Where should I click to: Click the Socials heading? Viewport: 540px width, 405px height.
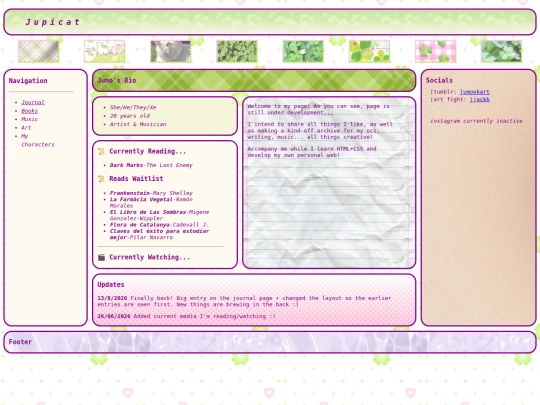[x=439, y=80]
